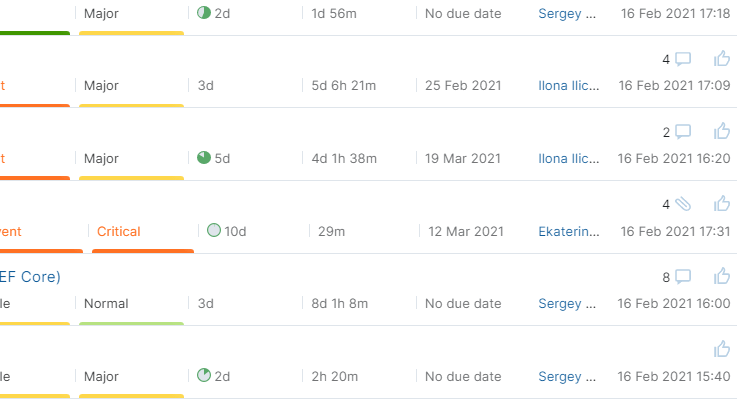Click thumbs-up on Ekaterin's Critical issue
Image resolution: width=756 pixels, height=411 pixels.
point(722,204)
